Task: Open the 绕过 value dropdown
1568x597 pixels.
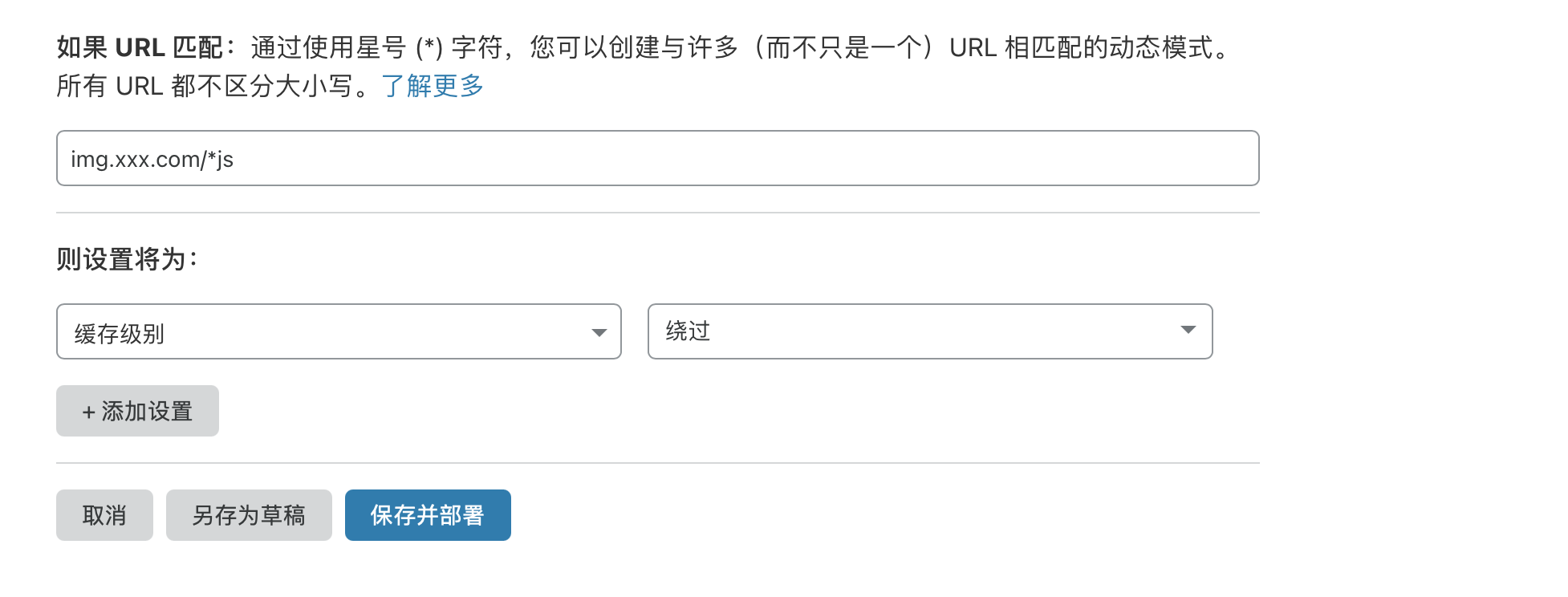Action: click(x=929, y=331)
